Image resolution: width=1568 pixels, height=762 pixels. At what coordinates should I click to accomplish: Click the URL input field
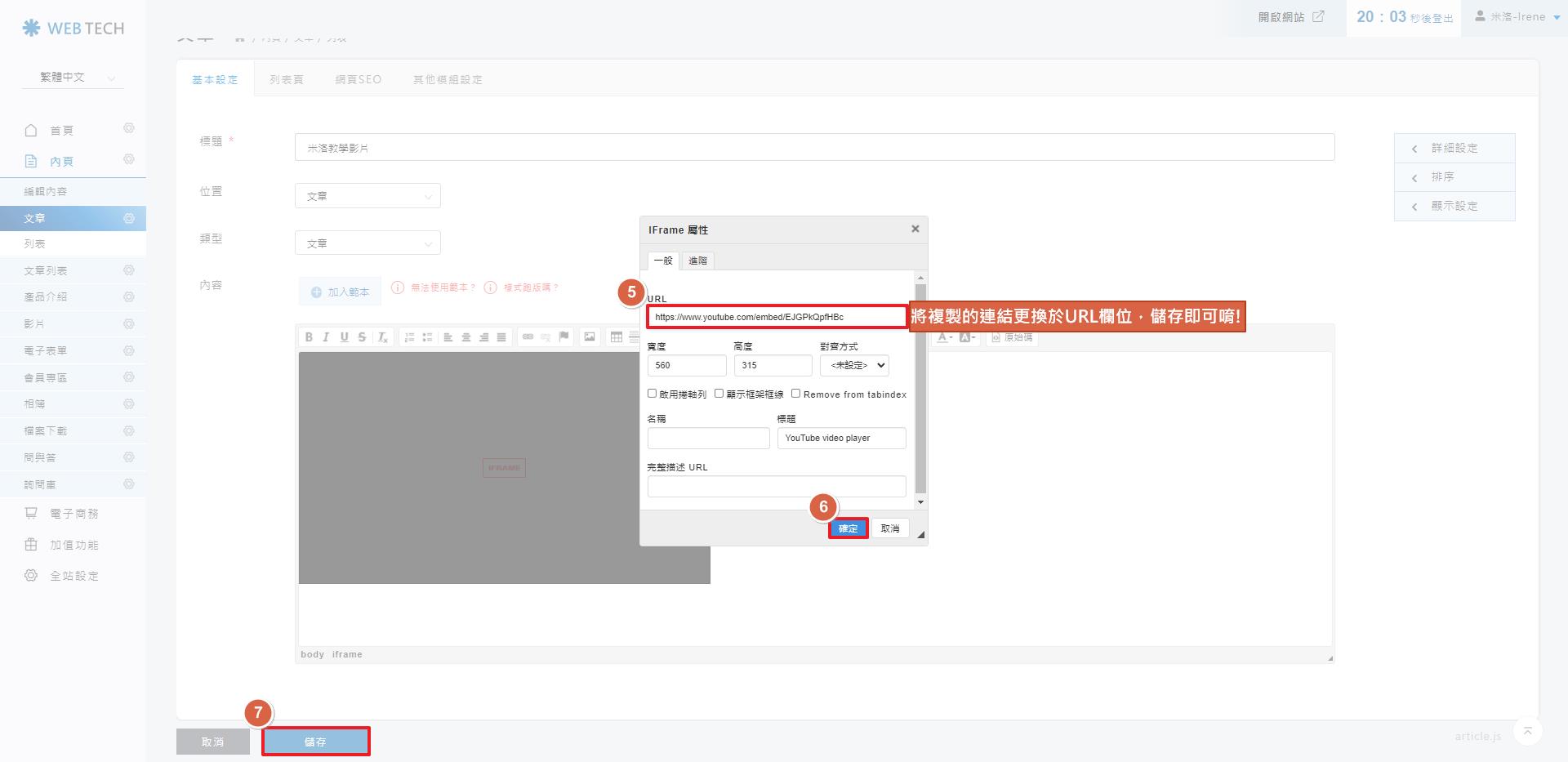click(x=776, y=317)
